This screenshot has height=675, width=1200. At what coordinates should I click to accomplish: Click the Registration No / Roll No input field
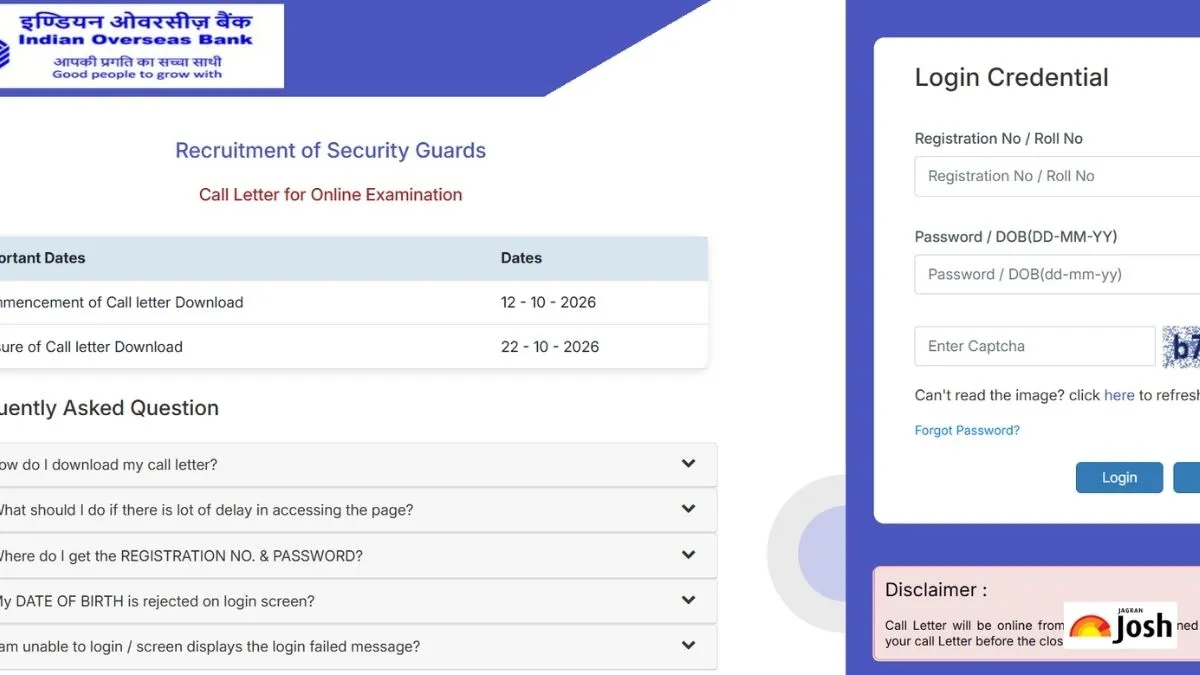click(x=1057, y=176)
